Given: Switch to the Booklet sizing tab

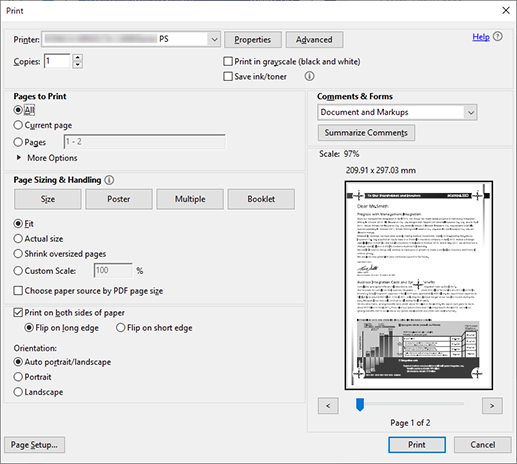Looking at the screenshot, I should pos(261,199).
